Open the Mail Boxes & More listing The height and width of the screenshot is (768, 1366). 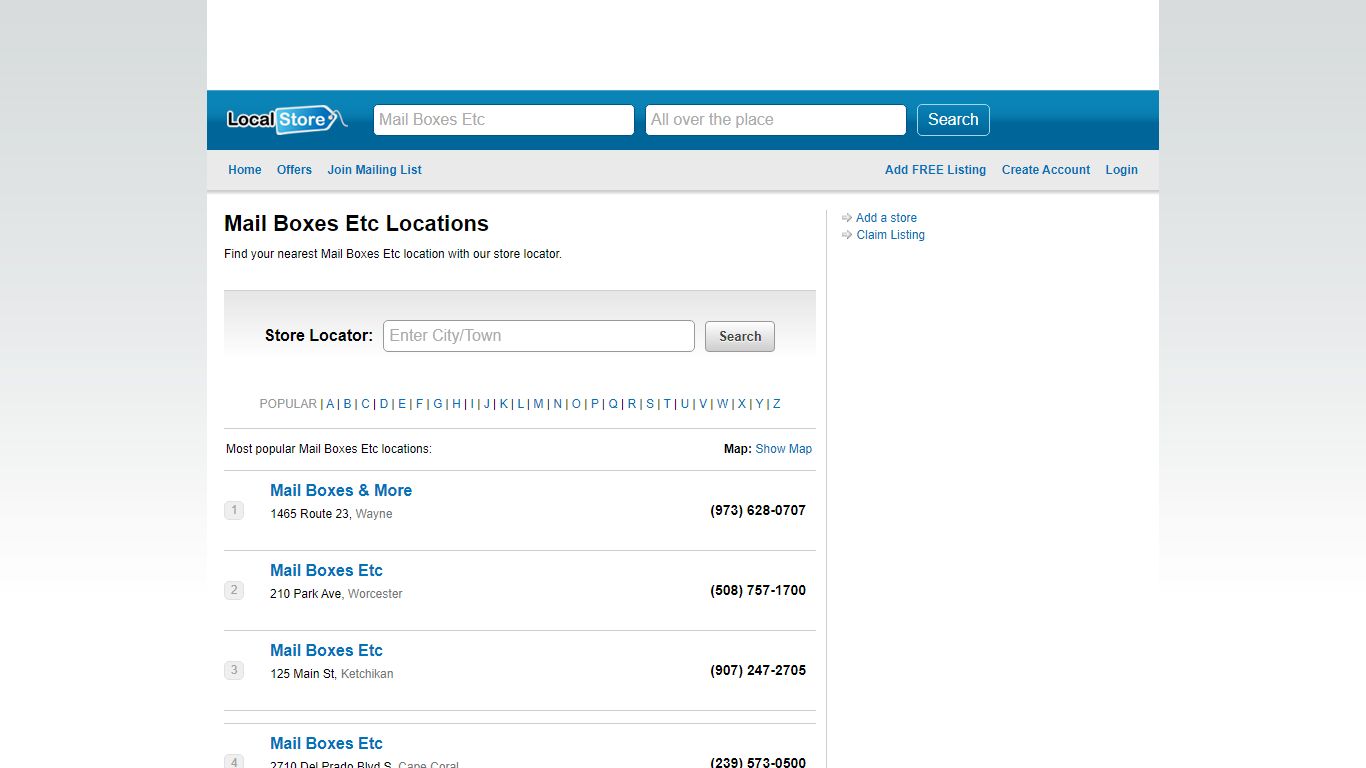pos(341,490)
